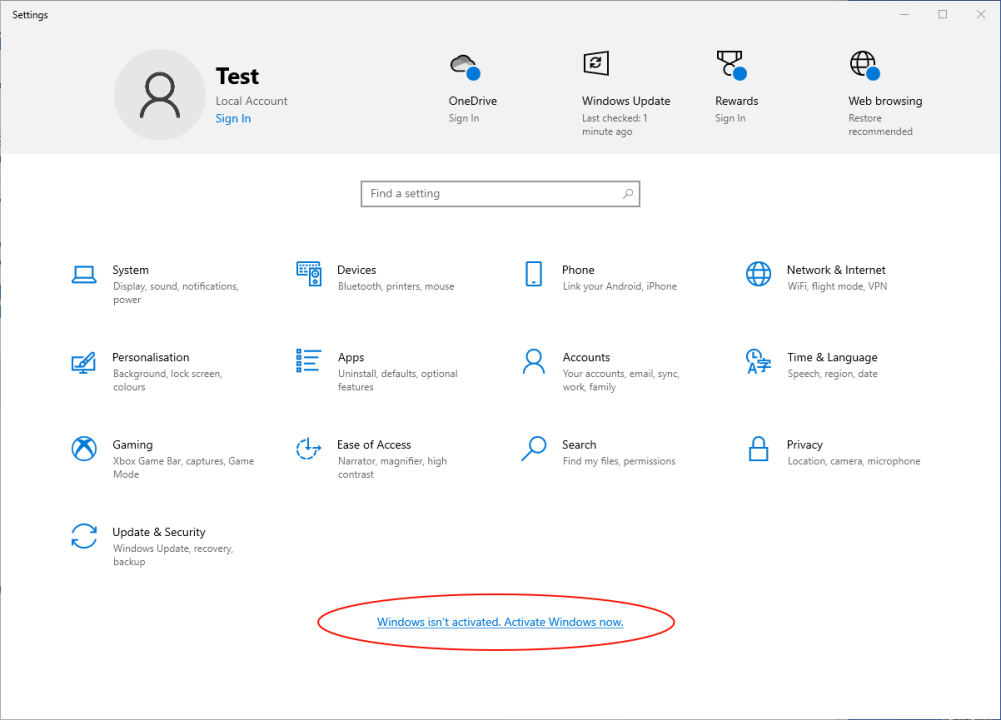The height and width of the screenshot is (720, 1001).
Task: Open the System settings icon
Action: [x=84, y=274]
